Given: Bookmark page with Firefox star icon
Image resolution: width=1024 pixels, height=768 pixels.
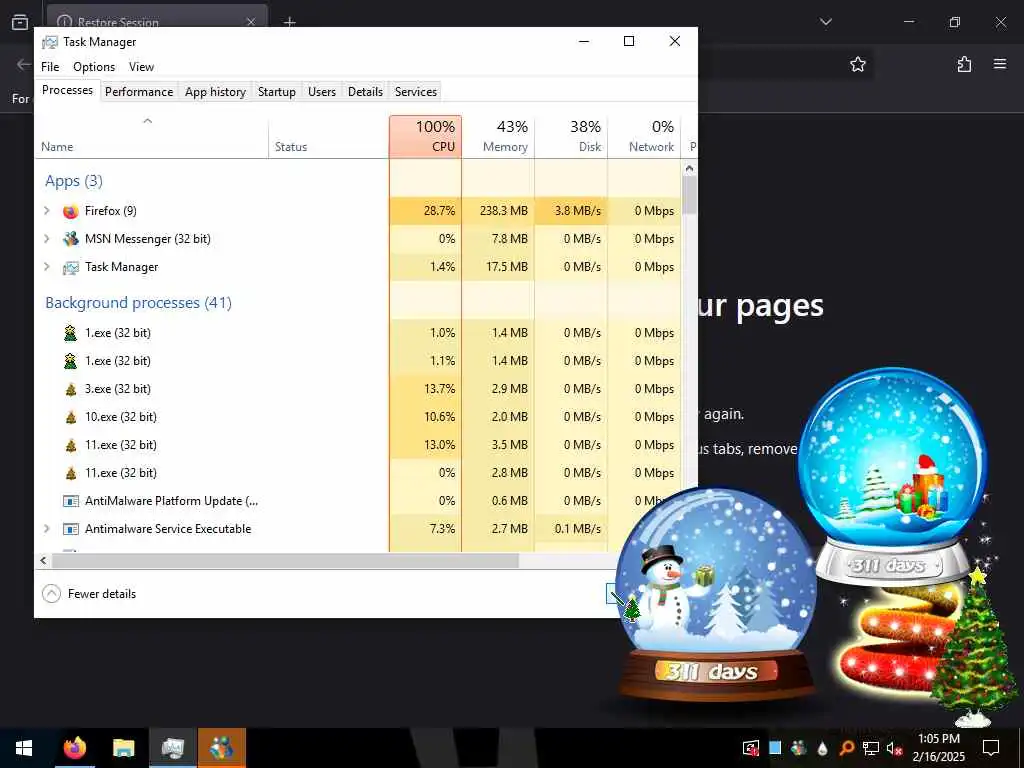Looking at the screenshot, I should pos(857,64).
